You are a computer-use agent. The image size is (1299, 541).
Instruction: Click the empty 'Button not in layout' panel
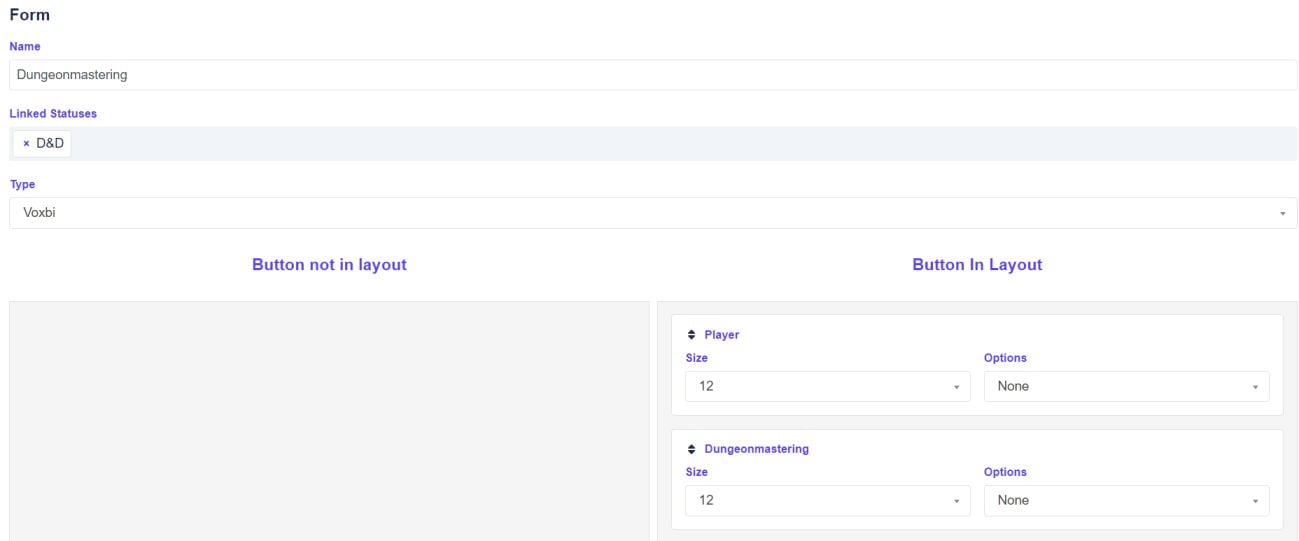click(x=329, y=420)
